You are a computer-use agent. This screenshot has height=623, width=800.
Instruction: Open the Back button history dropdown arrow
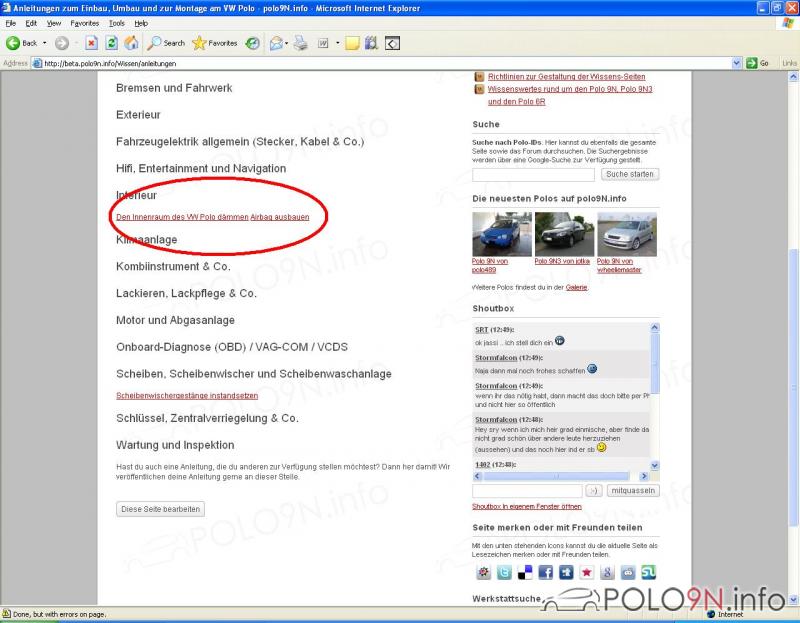coord(44,43)
